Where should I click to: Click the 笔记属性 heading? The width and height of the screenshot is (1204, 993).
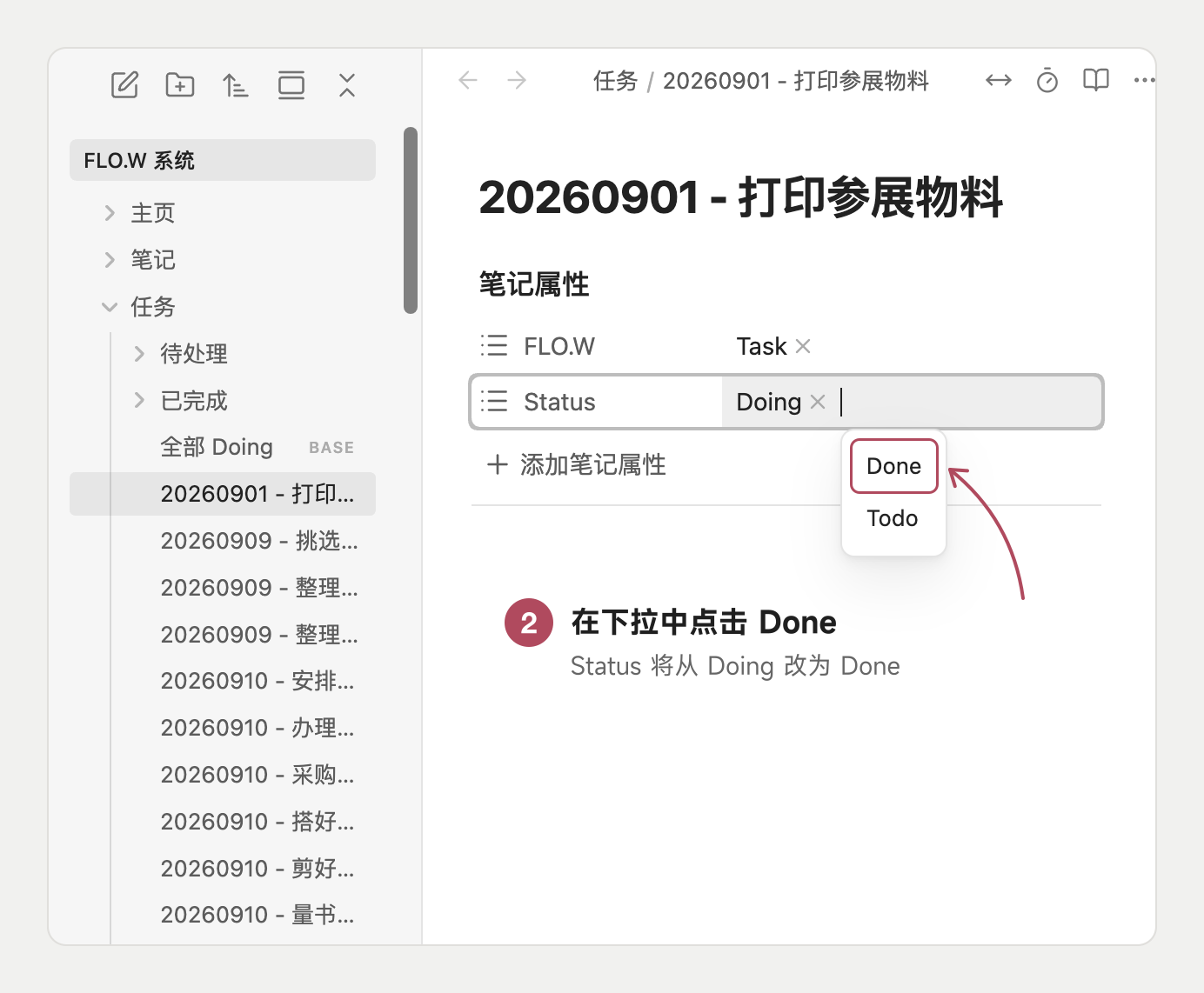[534, 284]
